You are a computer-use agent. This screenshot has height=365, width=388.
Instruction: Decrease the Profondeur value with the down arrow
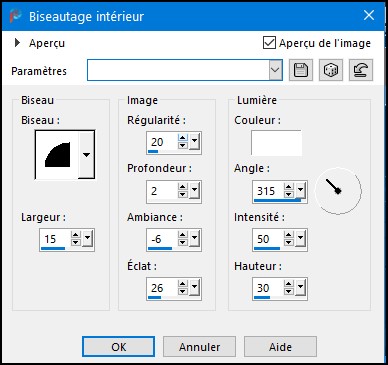(x=183, y=194)
